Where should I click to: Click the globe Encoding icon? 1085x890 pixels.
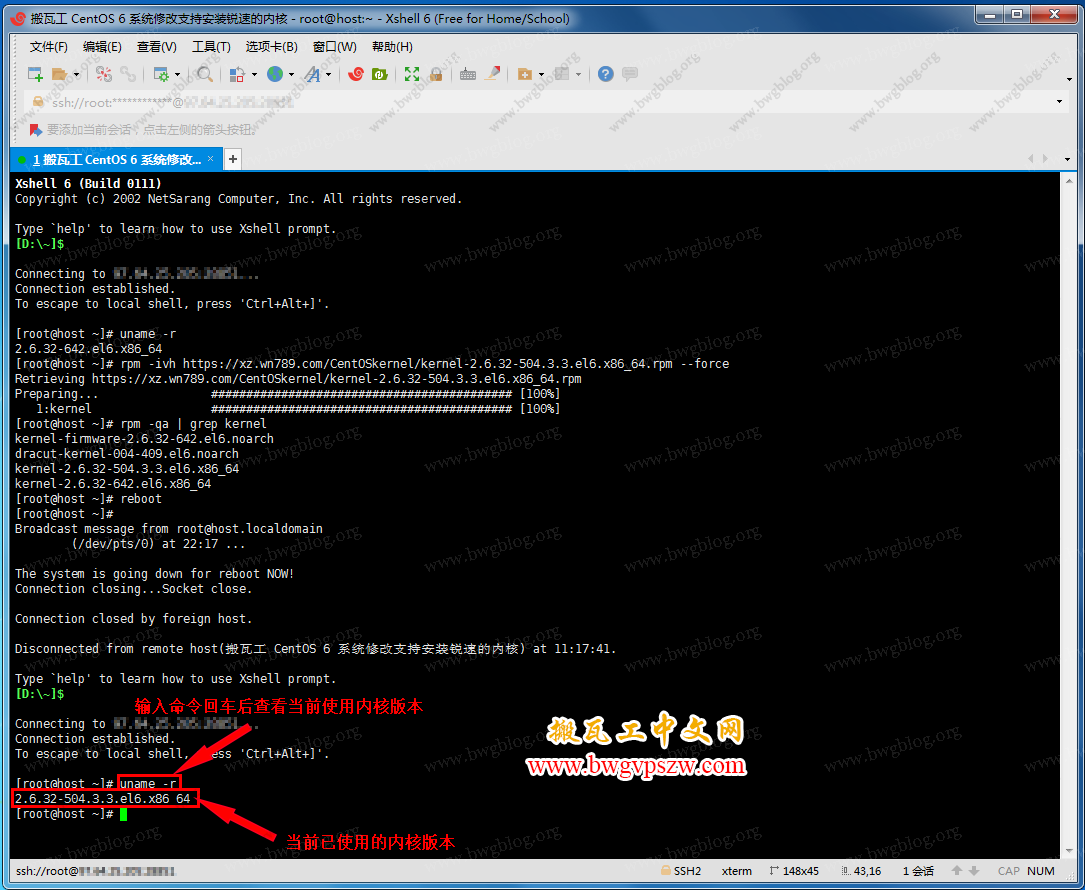(x=275, y=74)
